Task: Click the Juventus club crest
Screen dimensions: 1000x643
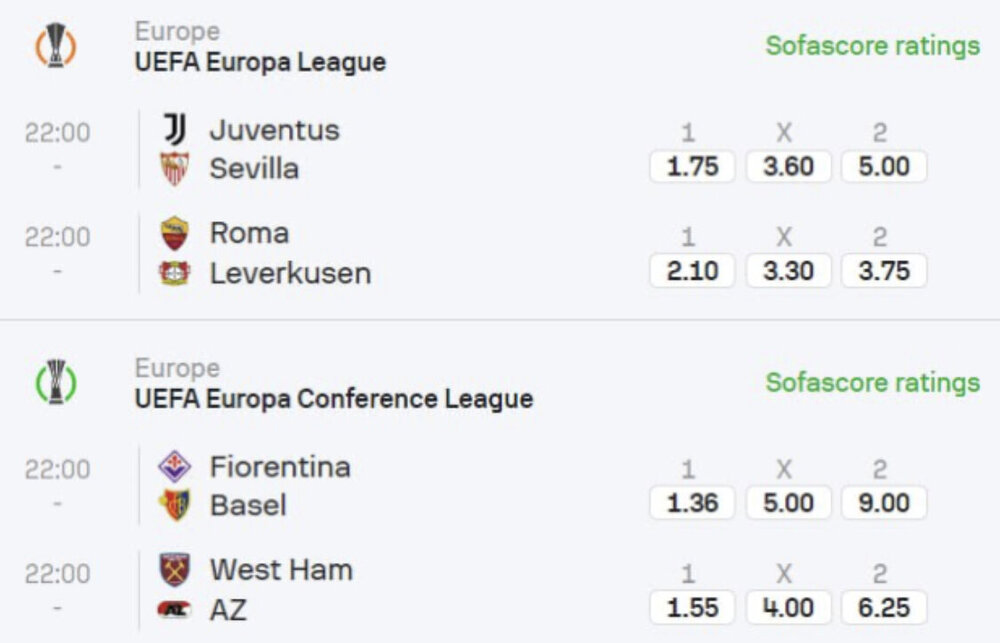Action: (175, 130)
